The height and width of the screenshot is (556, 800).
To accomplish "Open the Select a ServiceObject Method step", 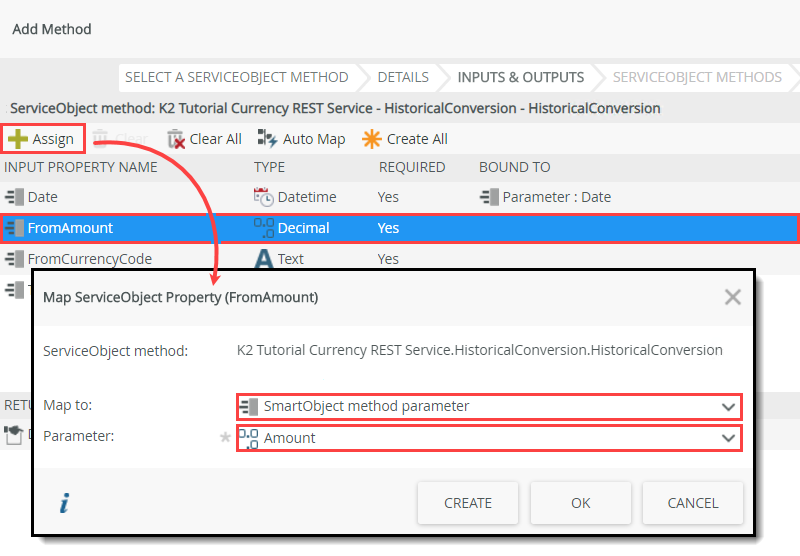I will [x=237, y=77].
